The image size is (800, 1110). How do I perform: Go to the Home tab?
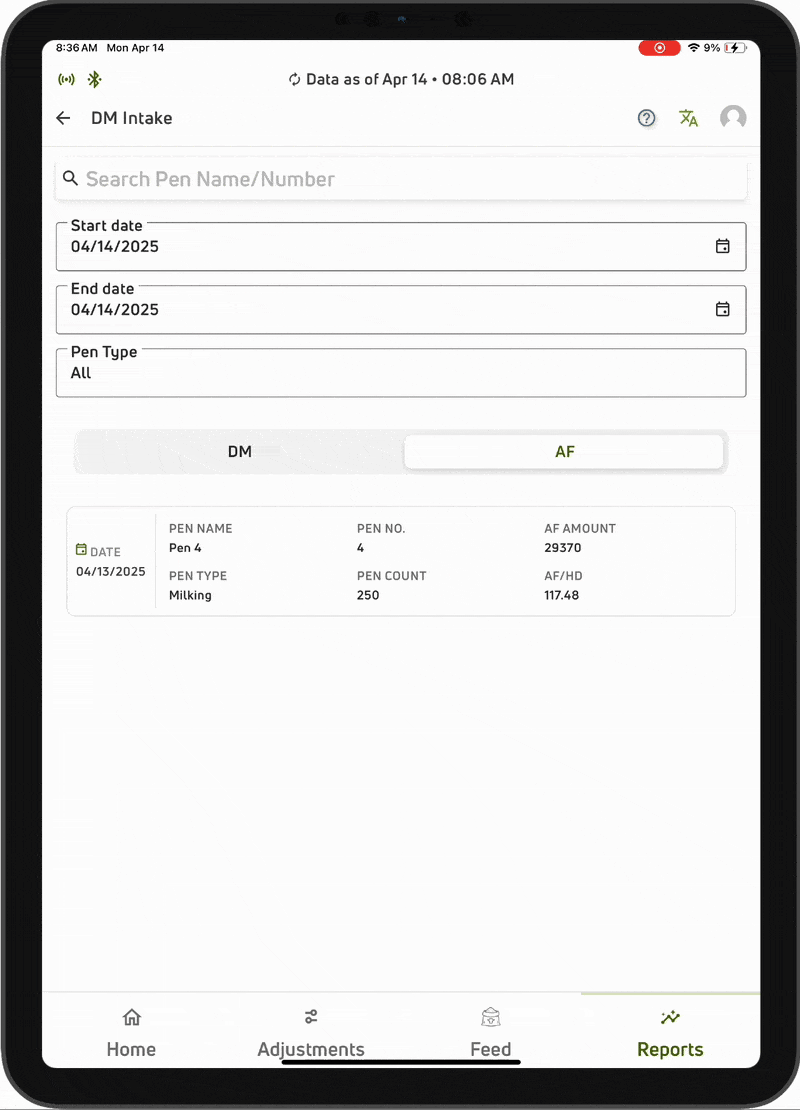131,1033
